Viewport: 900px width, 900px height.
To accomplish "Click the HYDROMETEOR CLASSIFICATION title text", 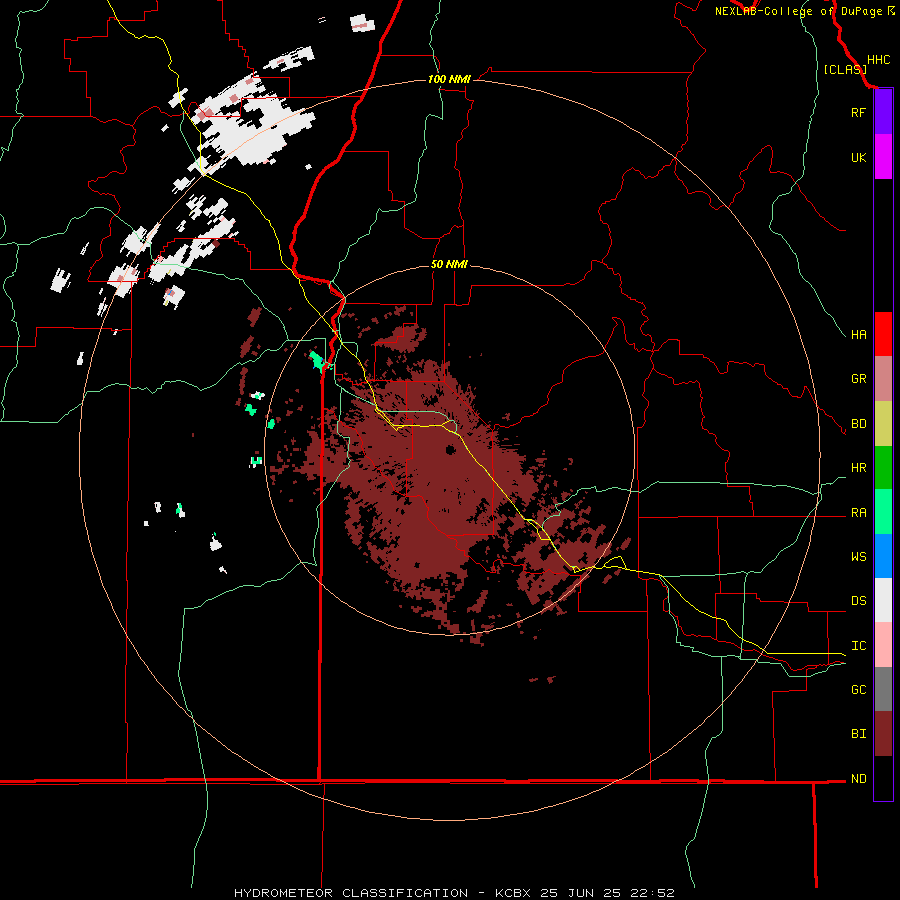I will [351, 893].
